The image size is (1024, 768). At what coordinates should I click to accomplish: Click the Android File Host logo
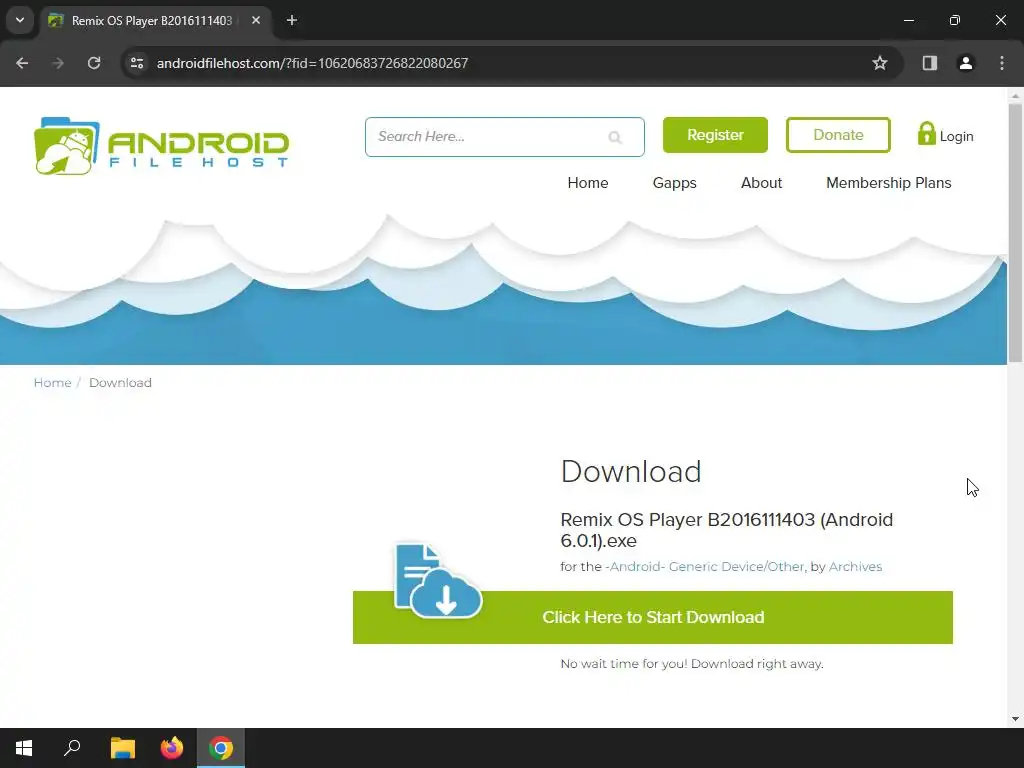pyautogui.click(x=161, y=146)
